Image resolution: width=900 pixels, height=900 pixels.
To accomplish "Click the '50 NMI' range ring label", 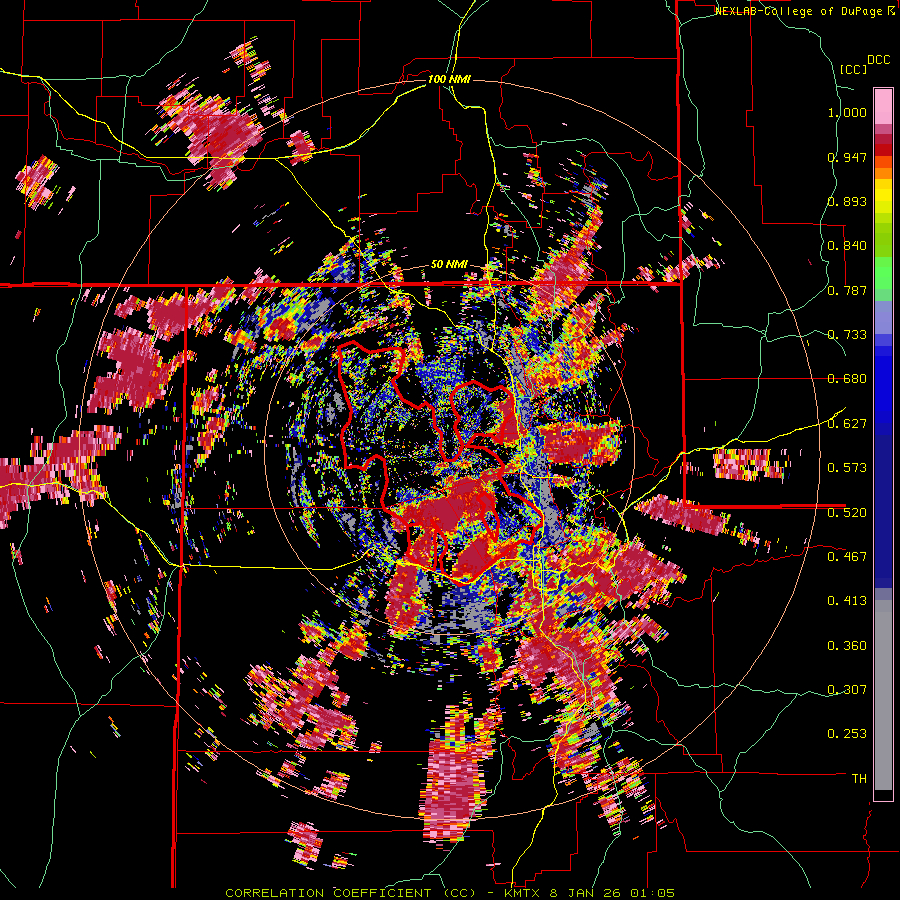I will tap(449, 265).
